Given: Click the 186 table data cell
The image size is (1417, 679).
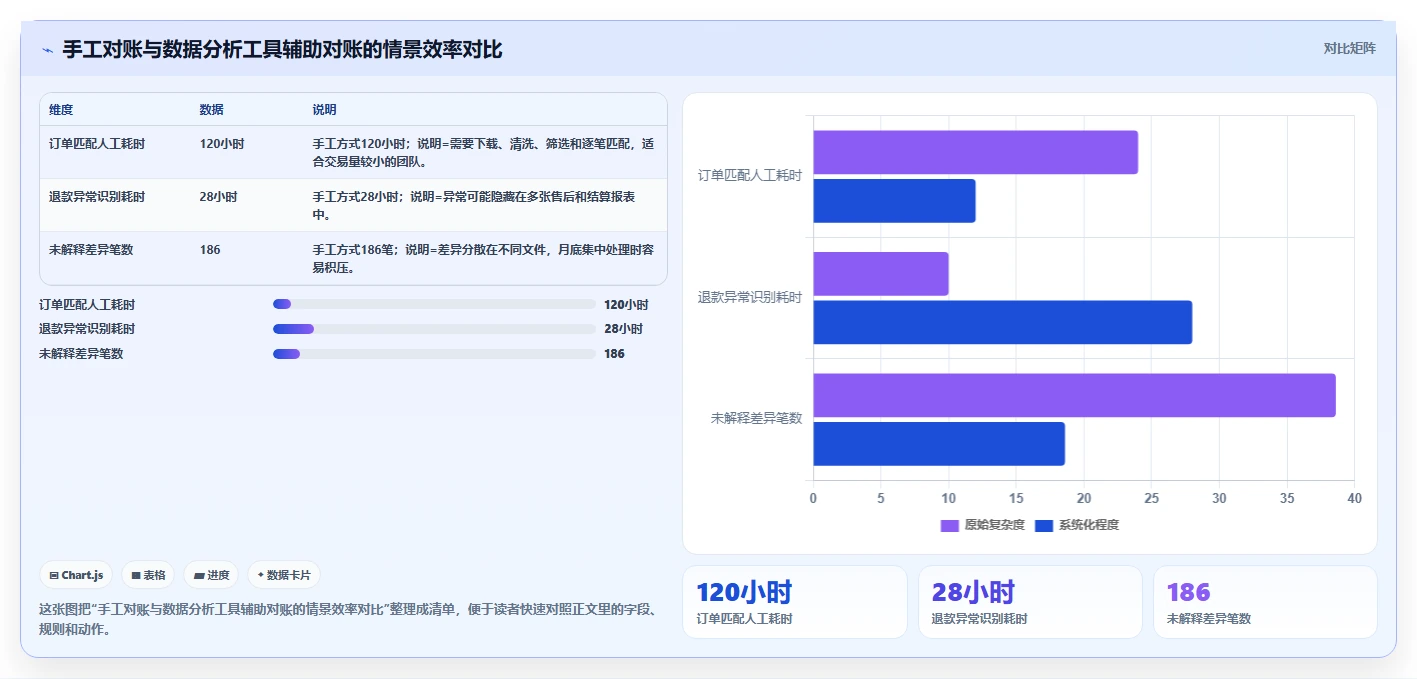Looking at the screenshot, I should point(210,250).
